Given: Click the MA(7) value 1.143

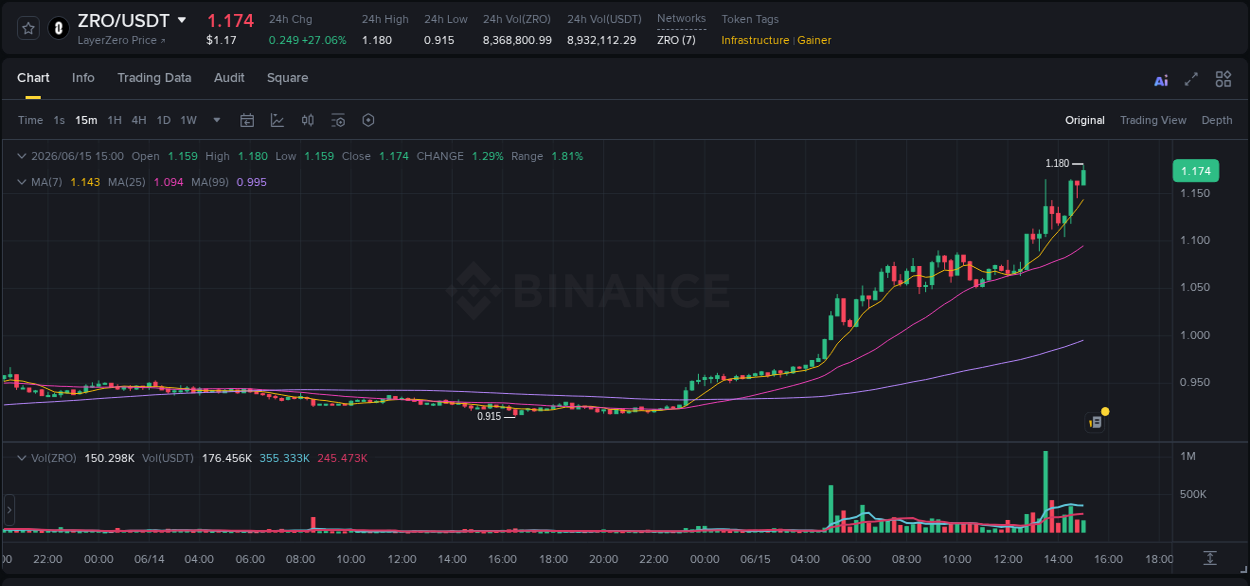Looking at the screenshot, I should [85, 182].
